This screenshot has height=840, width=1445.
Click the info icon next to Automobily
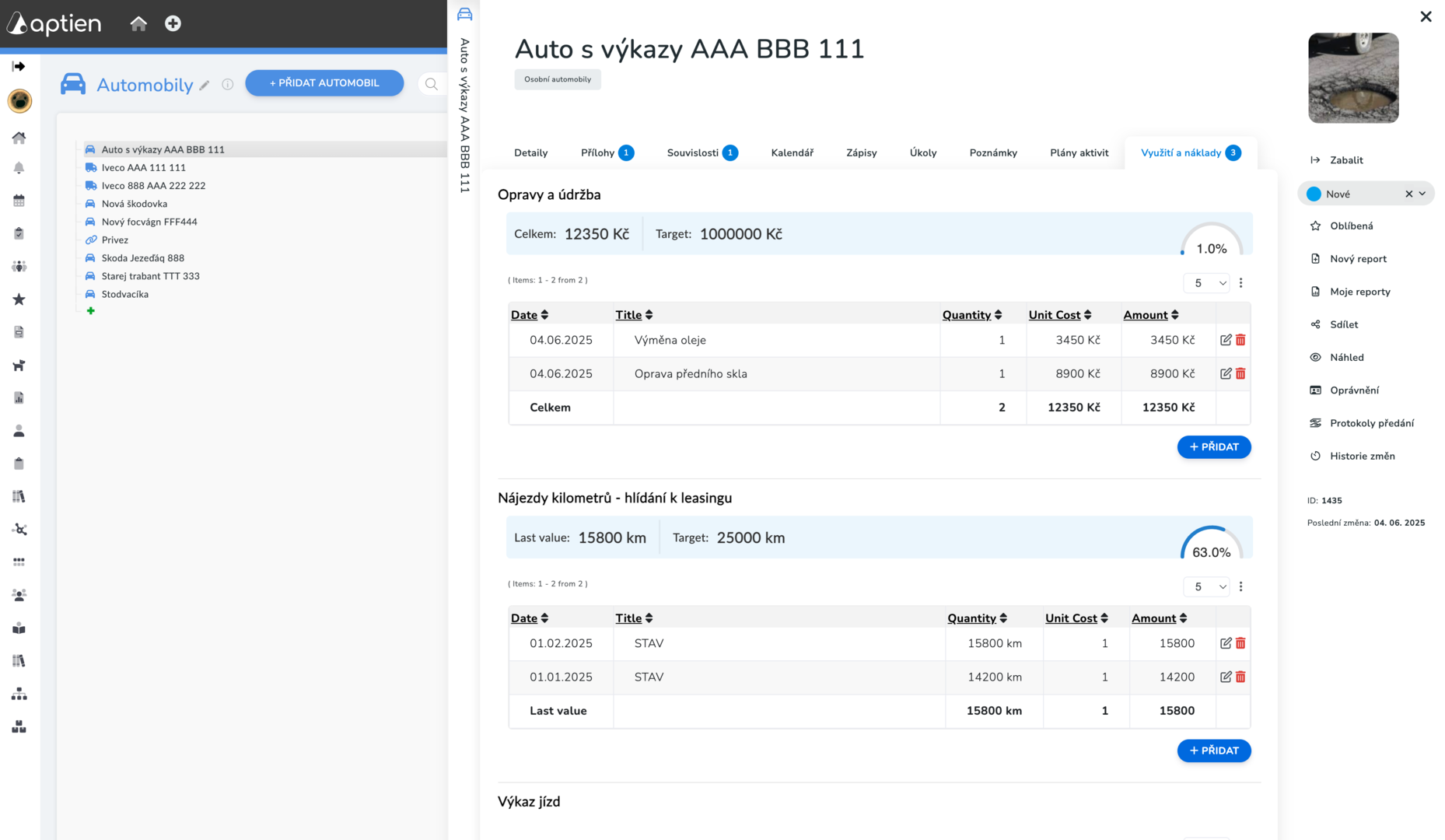click(227, 84)
